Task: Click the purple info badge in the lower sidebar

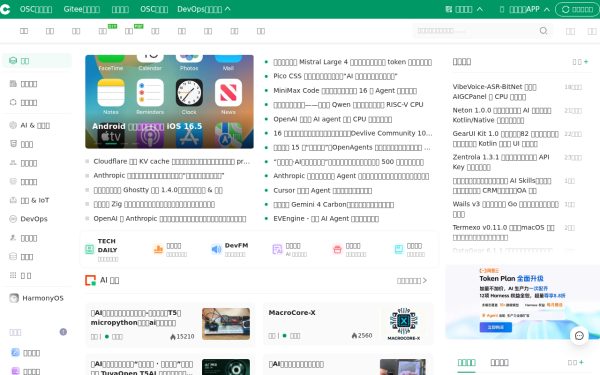Action: pyautogui.click(x=63, y=332)
